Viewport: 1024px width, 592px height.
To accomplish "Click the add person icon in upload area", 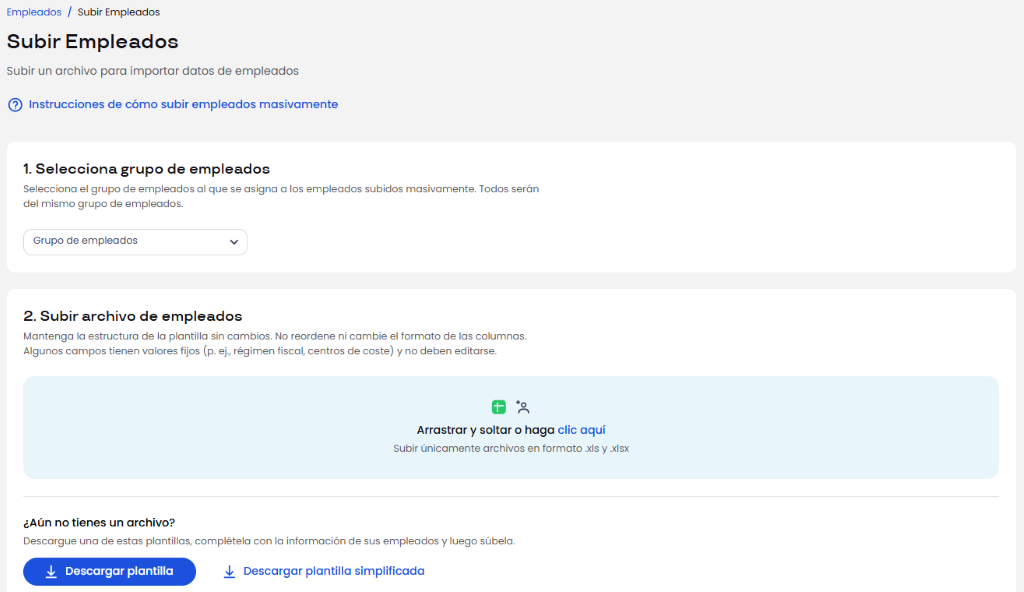I will point(523,407).
